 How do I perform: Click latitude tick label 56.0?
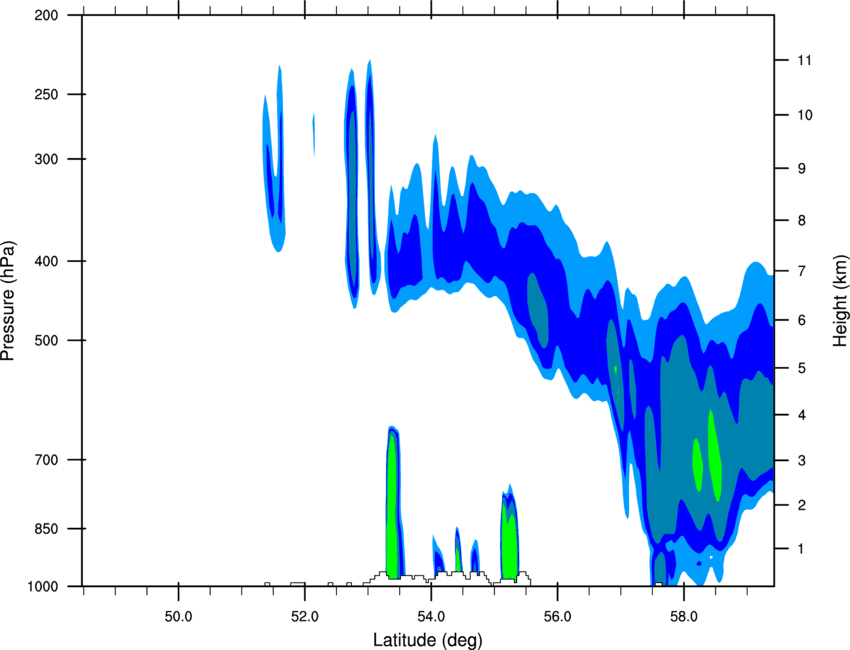(557, 617)
